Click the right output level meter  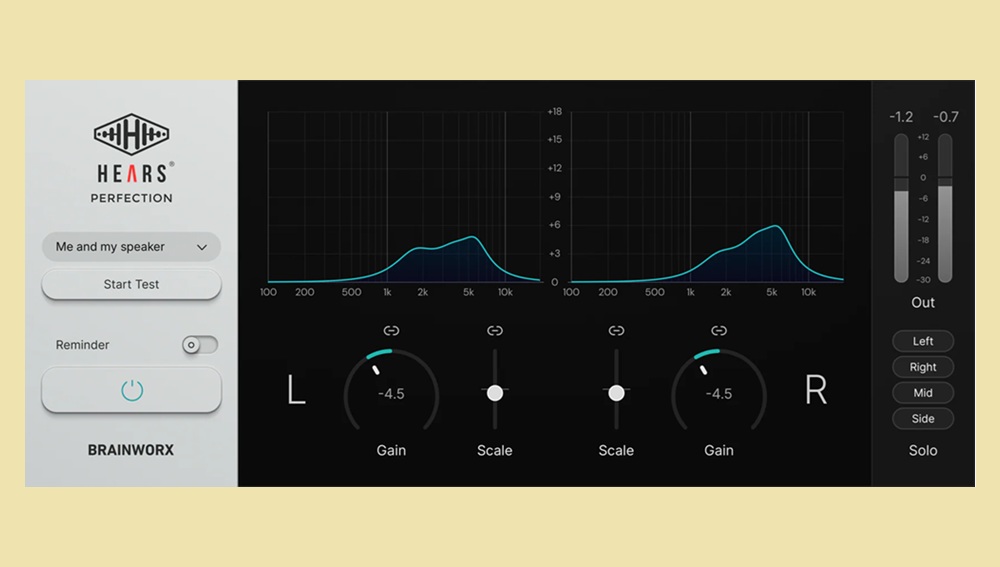[945, 208]
